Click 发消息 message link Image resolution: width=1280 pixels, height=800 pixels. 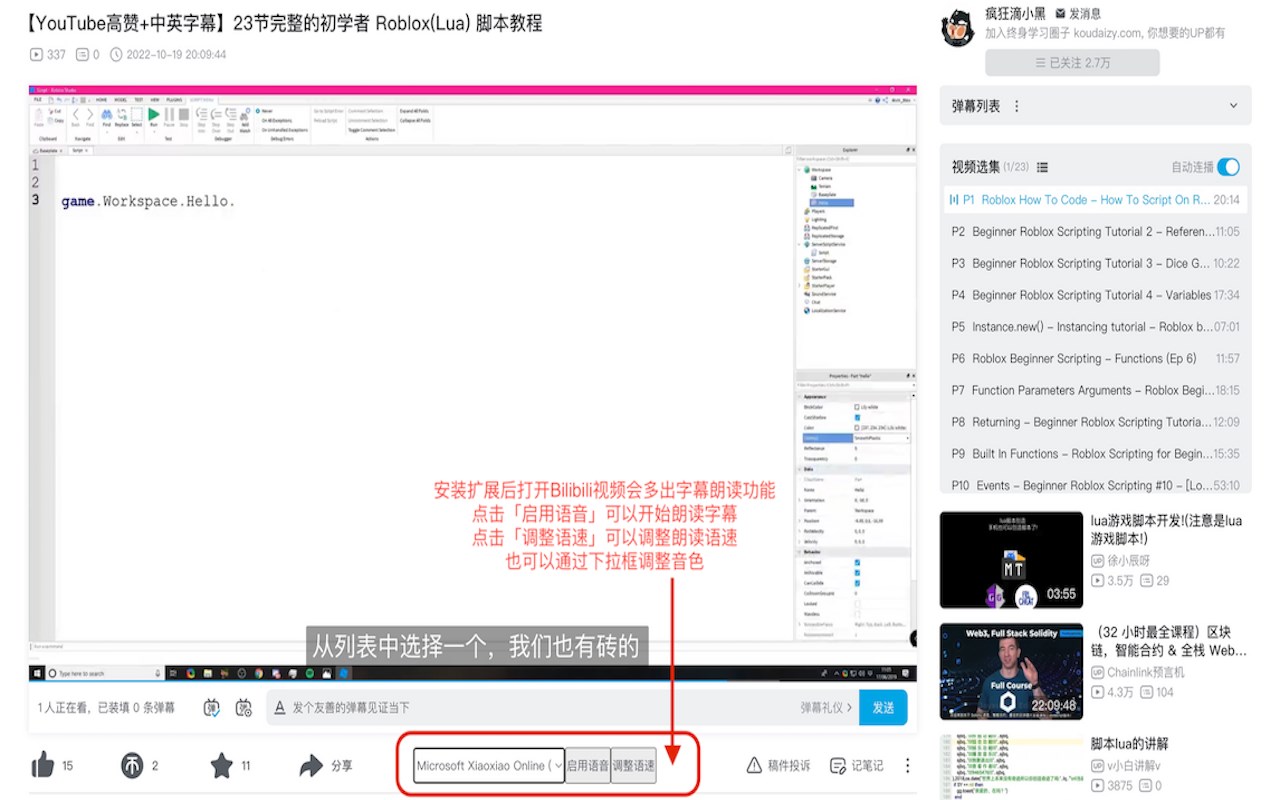tap(1085, 14)
